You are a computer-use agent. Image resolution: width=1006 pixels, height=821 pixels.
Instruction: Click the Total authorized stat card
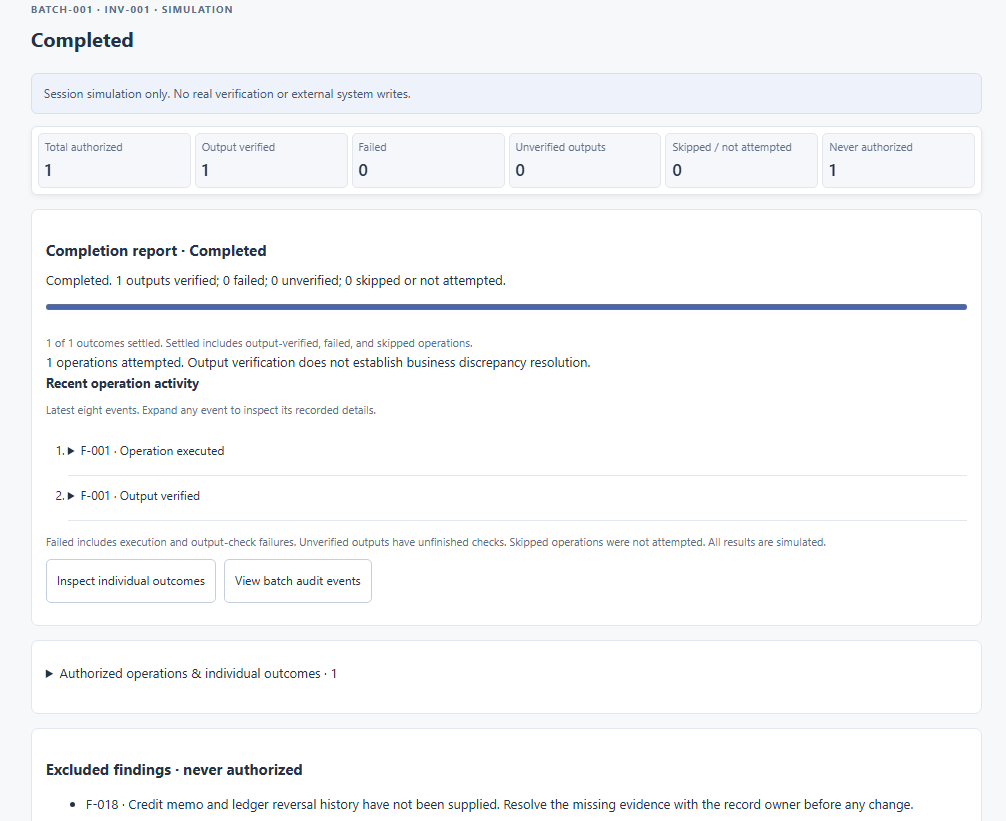(x=114, y=160)
